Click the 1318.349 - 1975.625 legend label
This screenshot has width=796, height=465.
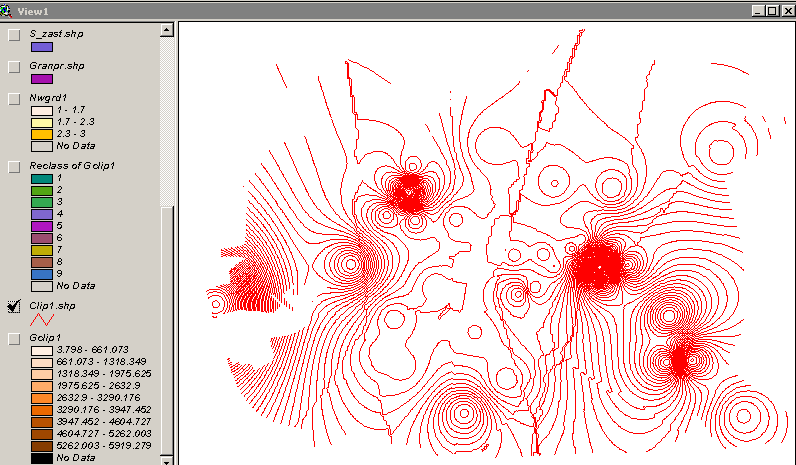(x=104, y=374)
